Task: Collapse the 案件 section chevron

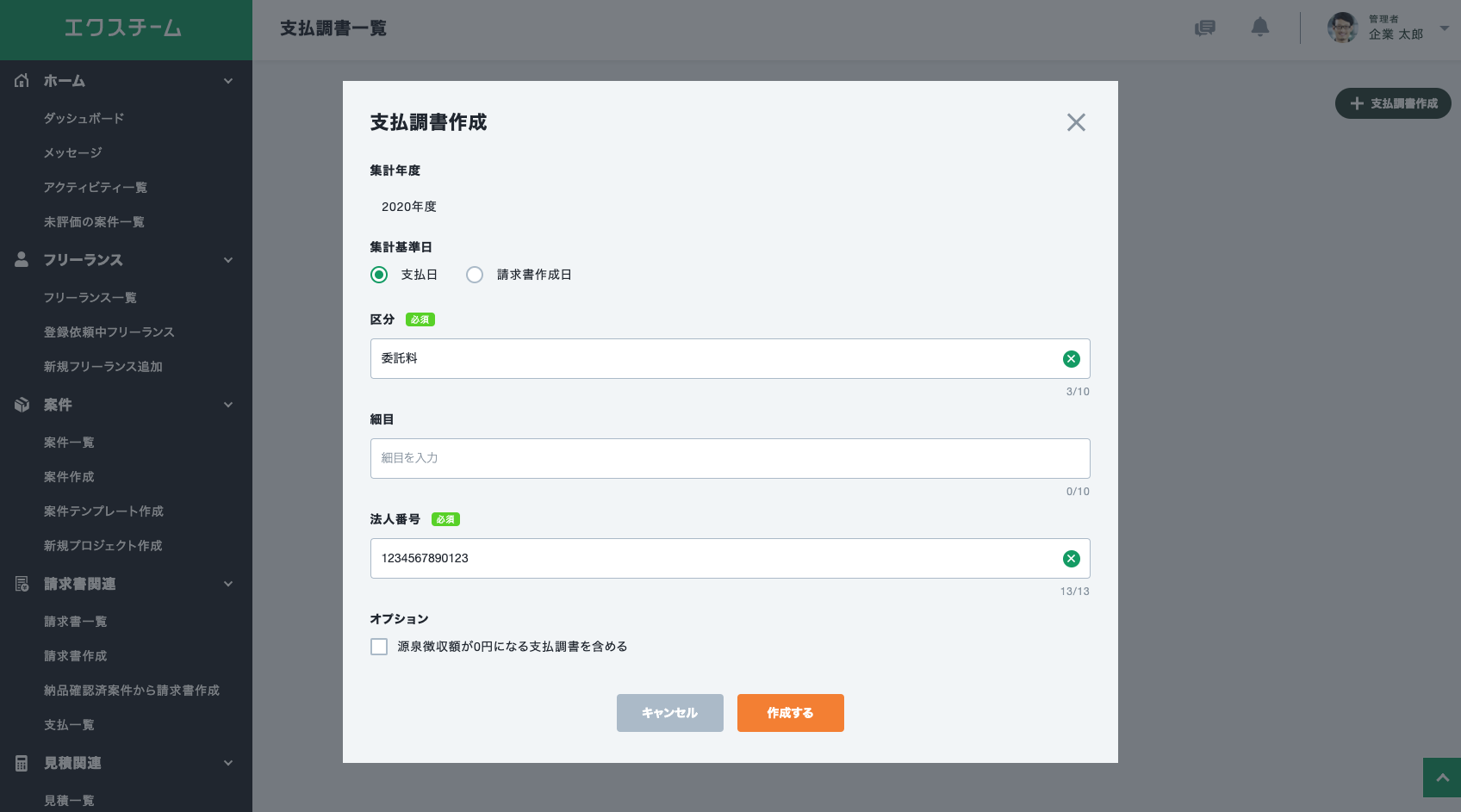Action: (228, 405)
